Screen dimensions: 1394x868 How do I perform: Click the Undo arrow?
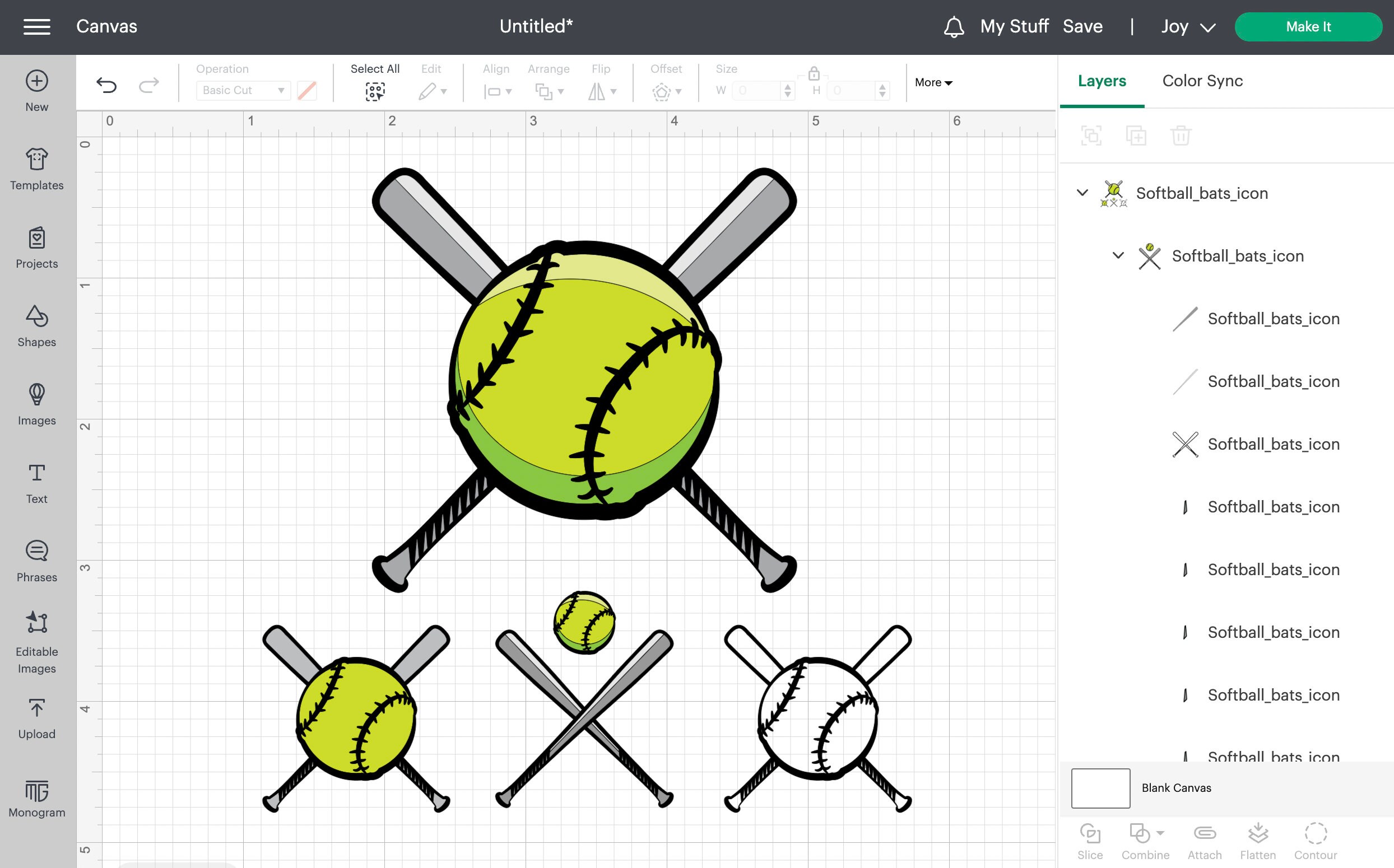[x=107, y=85]
